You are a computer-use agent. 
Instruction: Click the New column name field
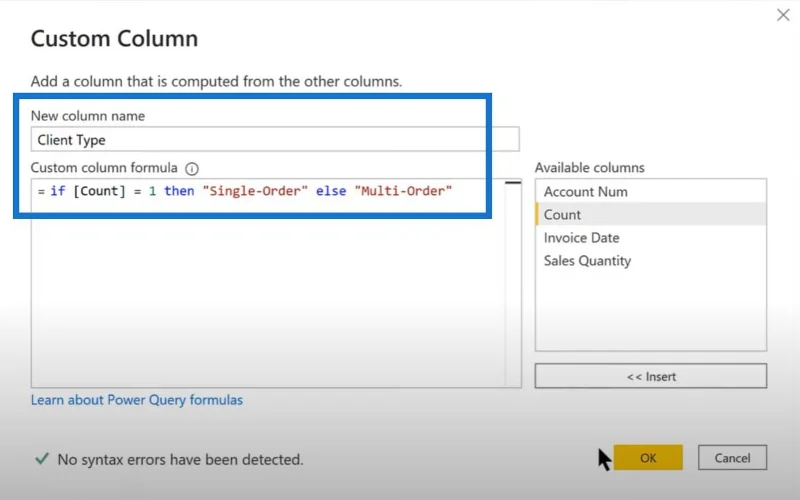coord(275,139)
